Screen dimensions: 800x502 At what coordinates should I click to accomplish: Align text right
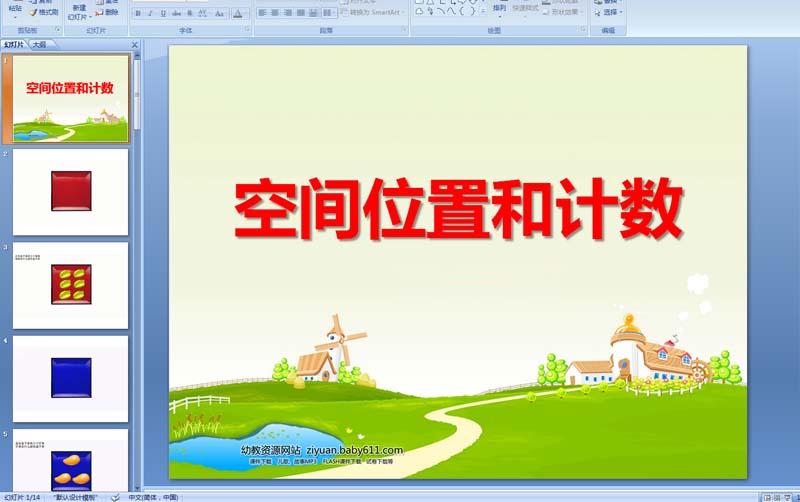(x=288, y=12)
